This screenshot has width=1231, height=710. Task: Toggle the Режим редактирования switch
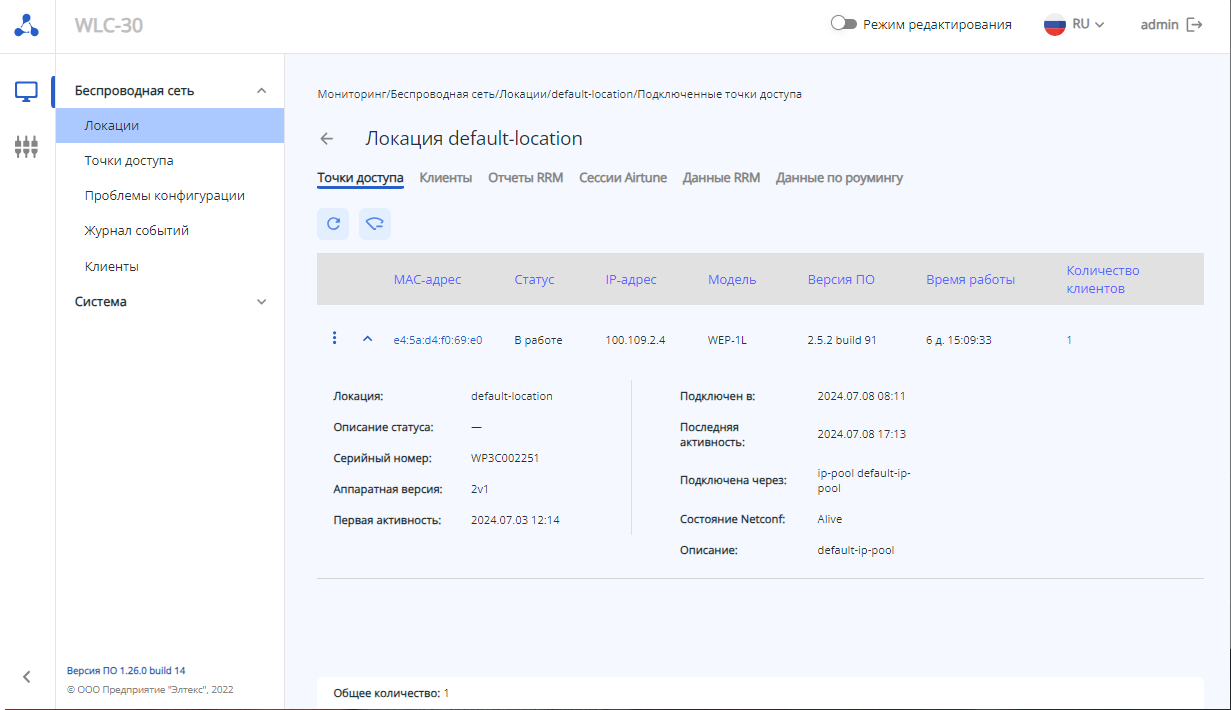click(844, 24)
